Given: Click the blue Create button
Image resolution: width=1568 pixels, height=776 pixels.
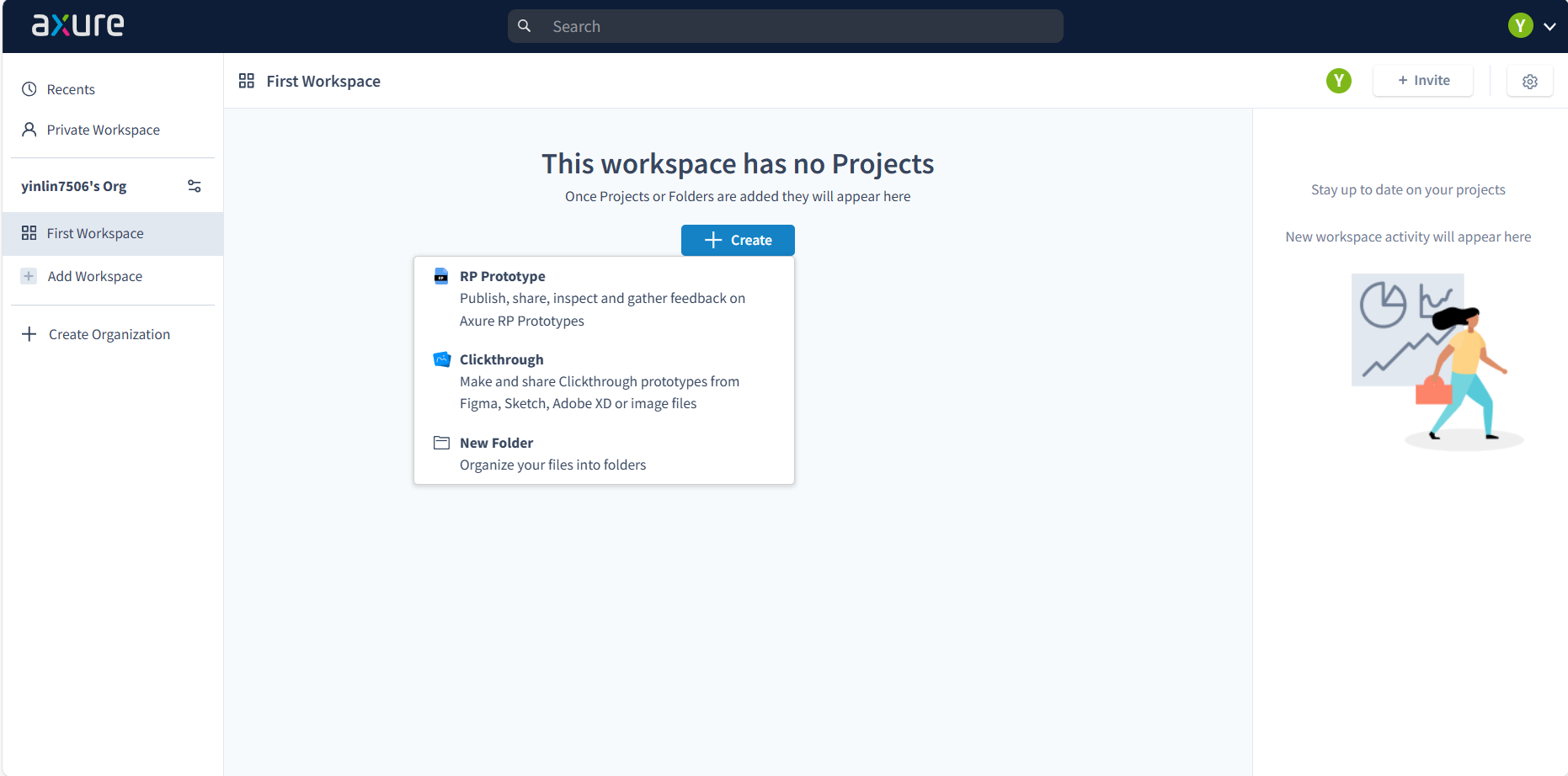Looking at the screenshot, I should [738, 240].
